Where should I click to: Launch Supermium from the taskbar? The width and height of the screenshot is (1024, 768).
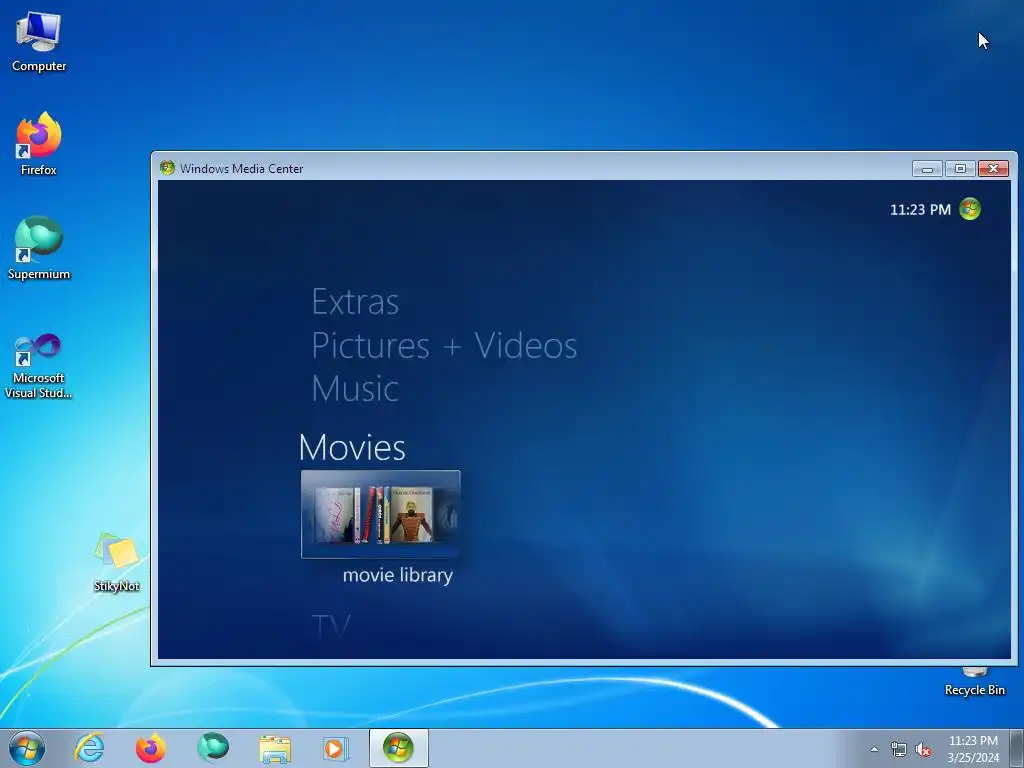click(x=213, y=748)
